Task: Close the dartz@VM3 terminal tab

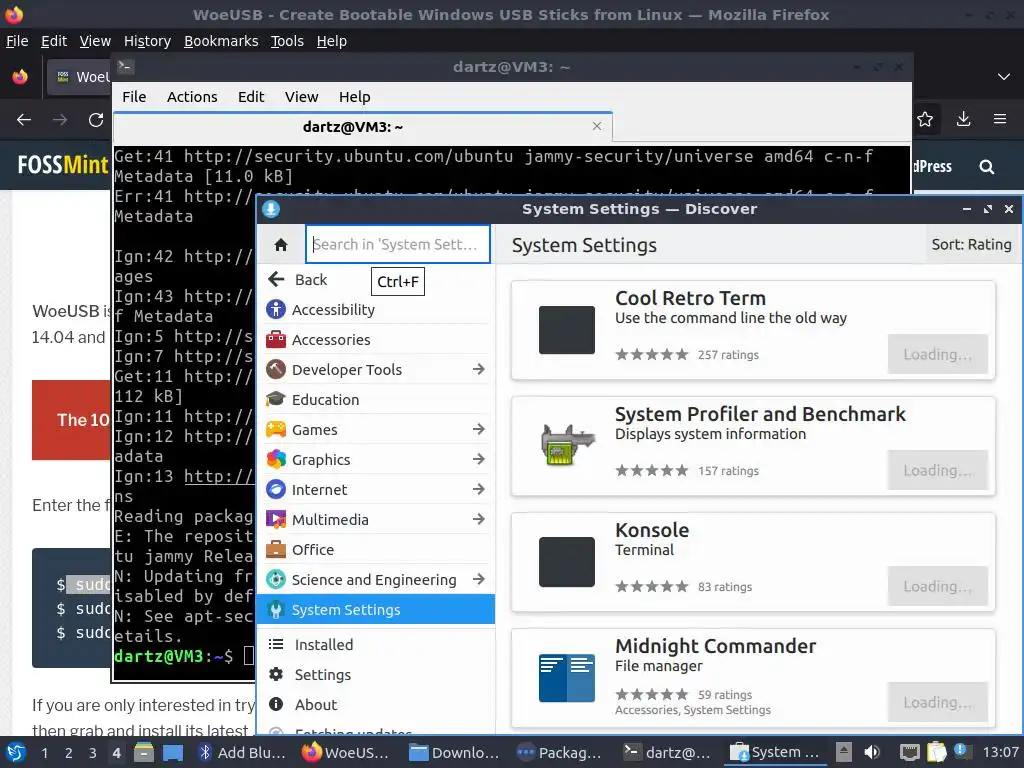Action: (x=597, y=126)
